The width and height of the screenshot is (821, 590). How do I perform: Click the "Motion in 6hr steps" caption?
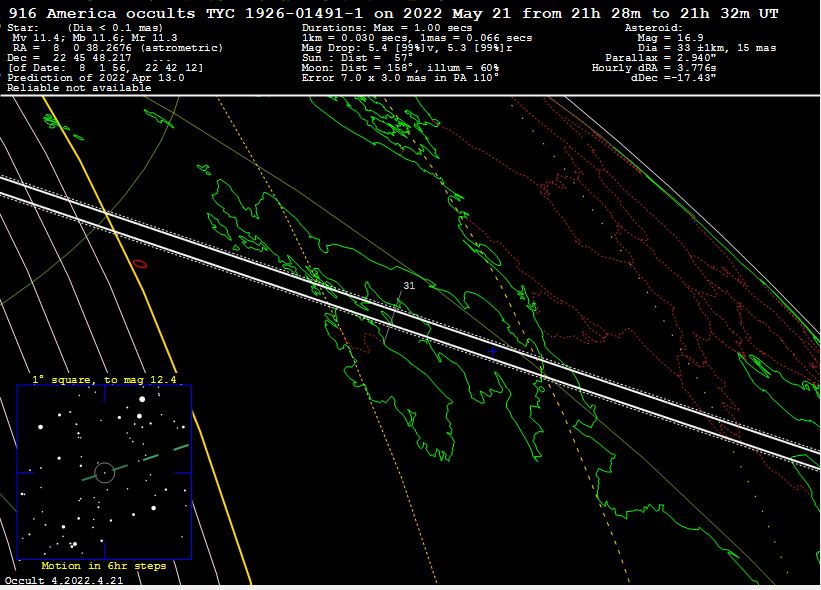click(104, 566)
